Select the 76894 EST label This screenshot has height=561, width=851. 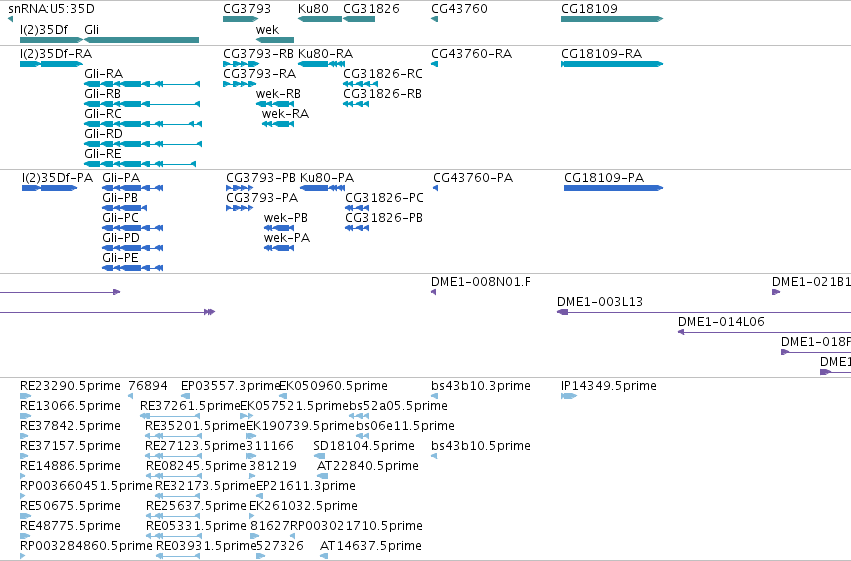(x=148, y=386)
